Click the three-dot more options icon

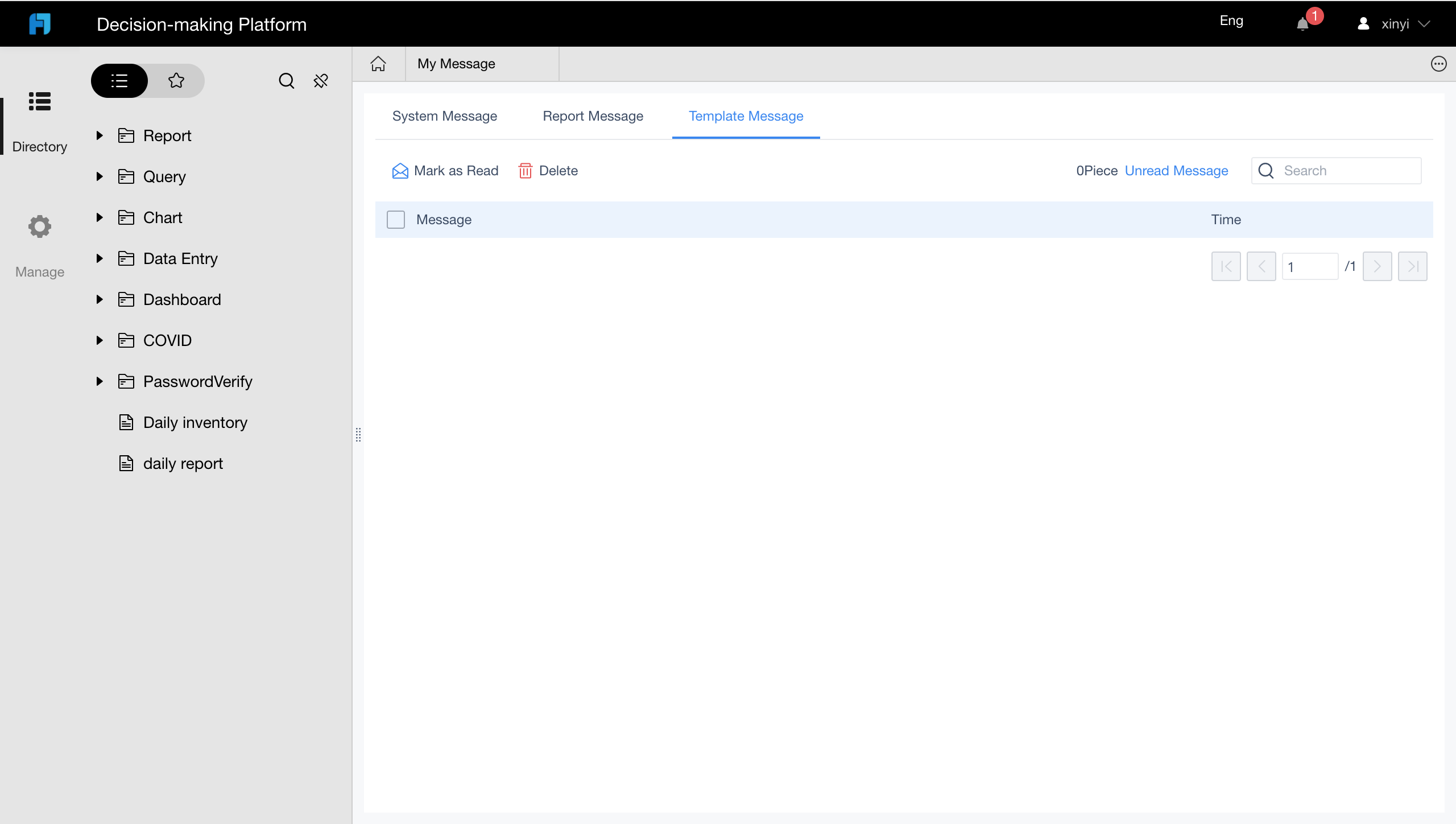pos(1438,64)
